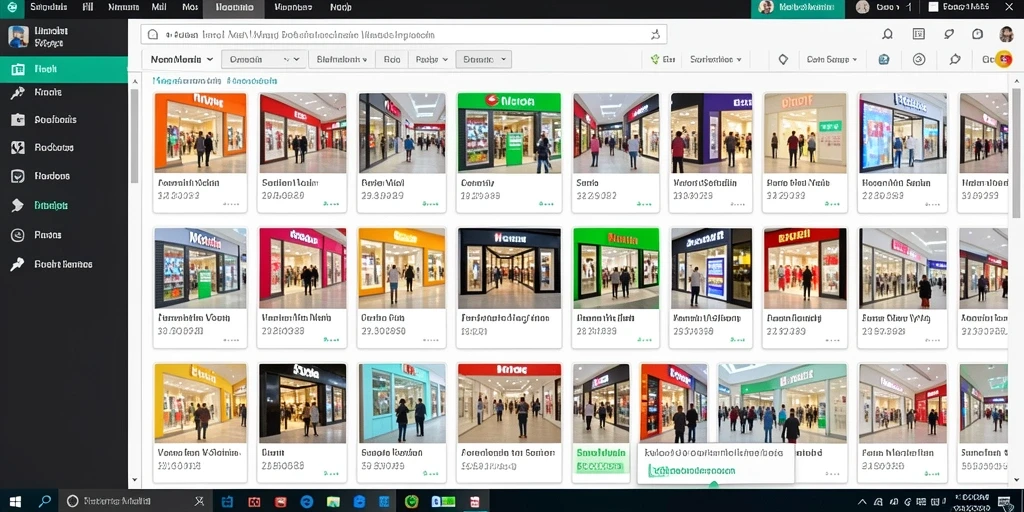Open the second filter dropdown with double chevron

(264, 59)
